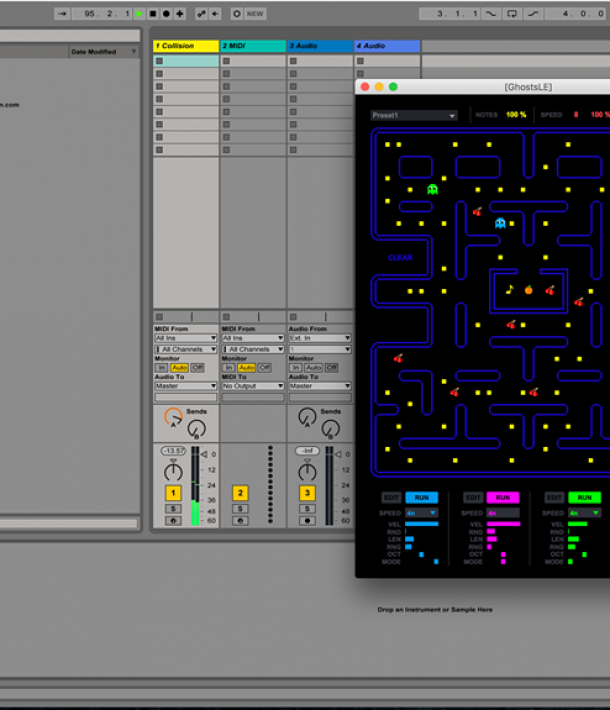Click the NEW button in the transport
The height and width of the screenshot is (710, 610).
[x=255, y=14]
